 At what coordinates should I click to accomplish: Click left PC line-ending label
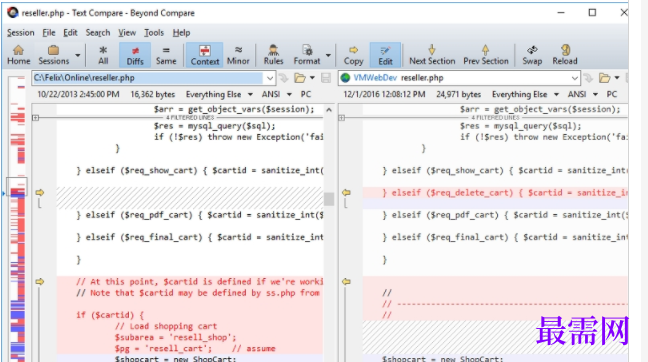point(306,95)
